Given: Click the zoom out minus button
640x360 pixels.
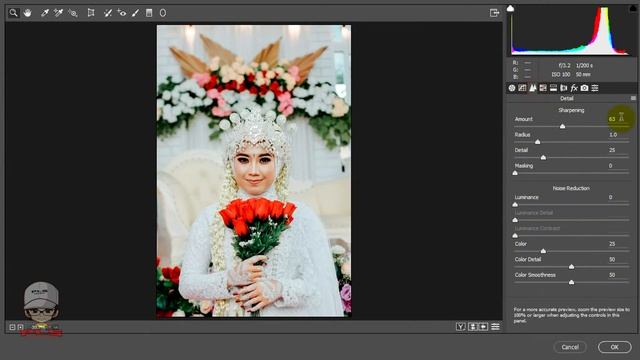Looking at the screenshot, I should [x=12, y=327].
